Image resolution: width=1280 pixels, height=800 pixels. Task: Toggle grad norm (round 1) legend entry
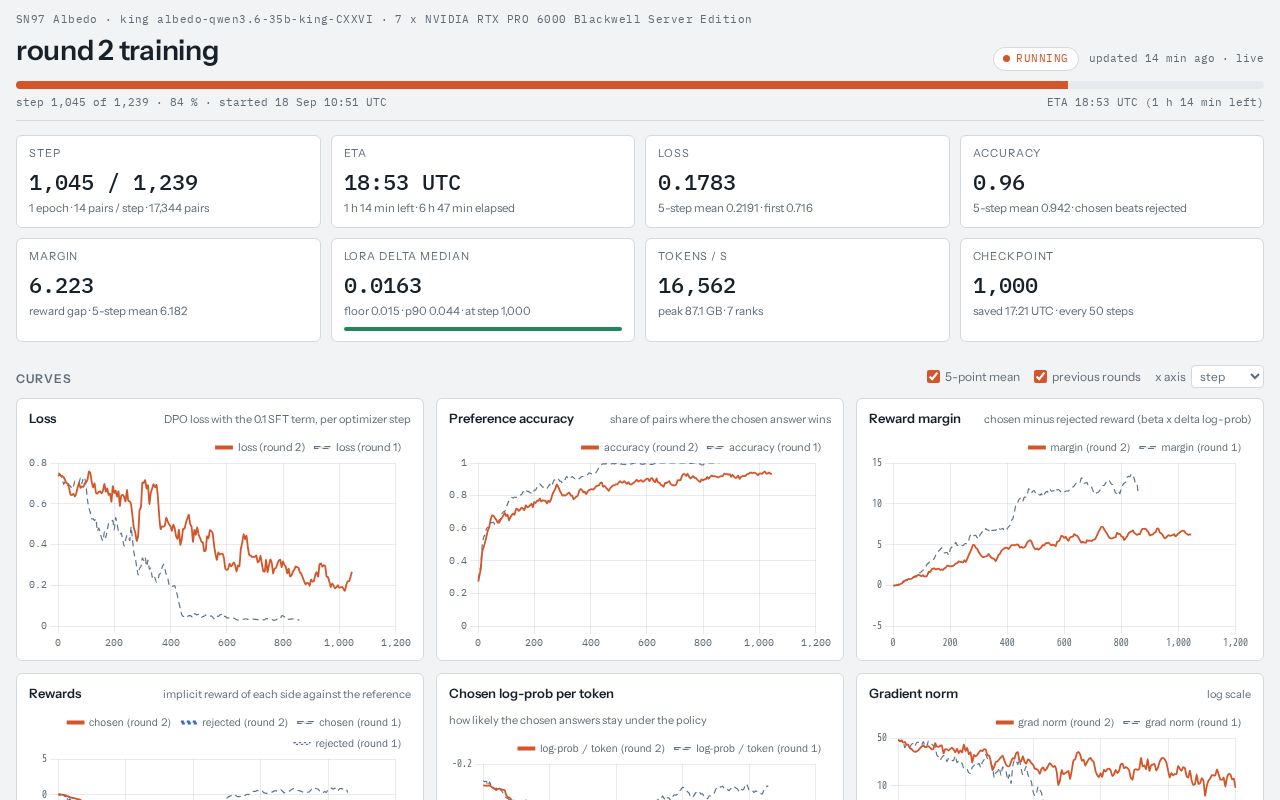(1182, 722)
